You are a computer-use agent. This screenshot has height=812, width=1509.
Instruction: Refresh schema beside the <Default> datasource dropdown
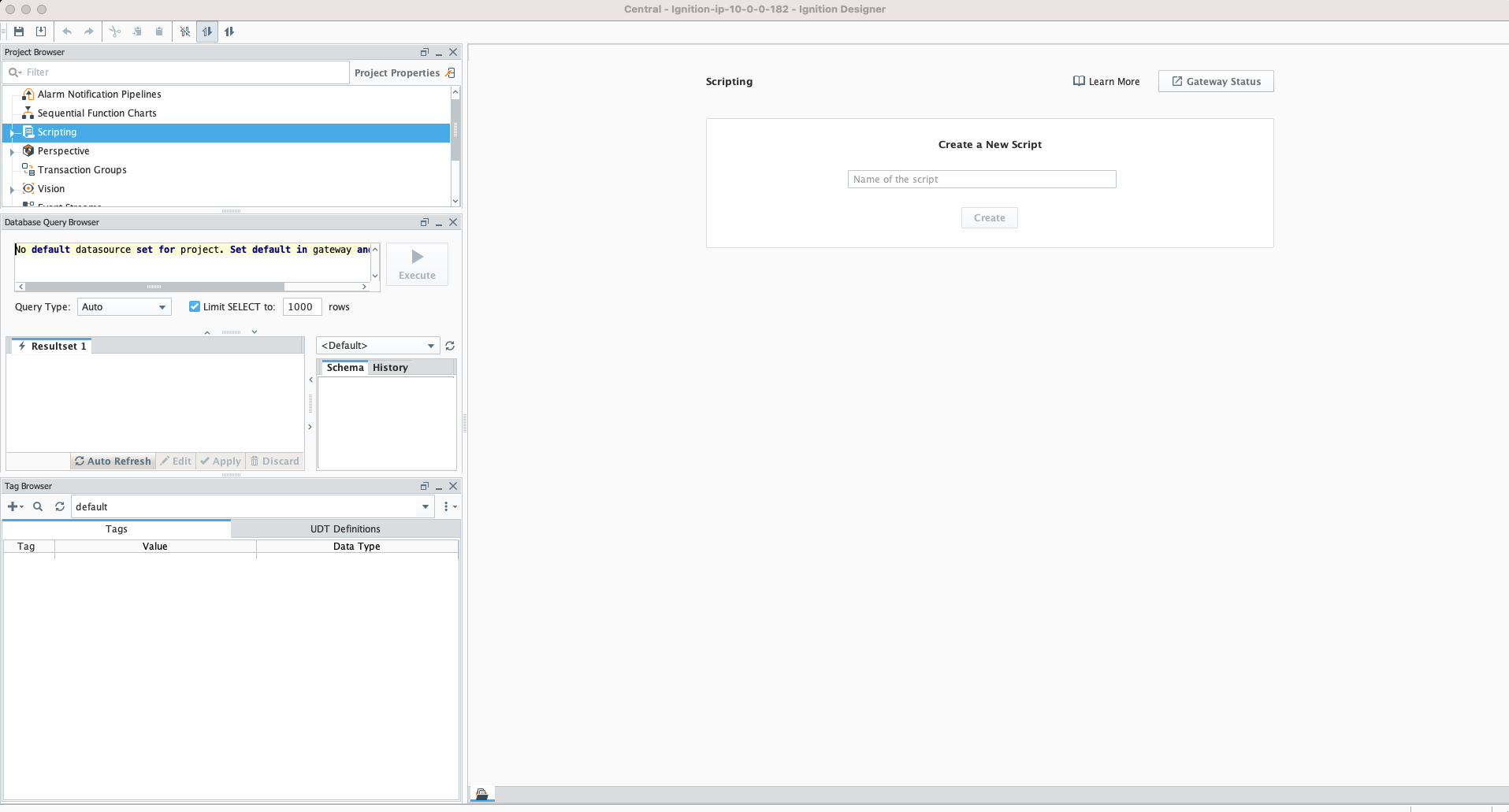450,346
